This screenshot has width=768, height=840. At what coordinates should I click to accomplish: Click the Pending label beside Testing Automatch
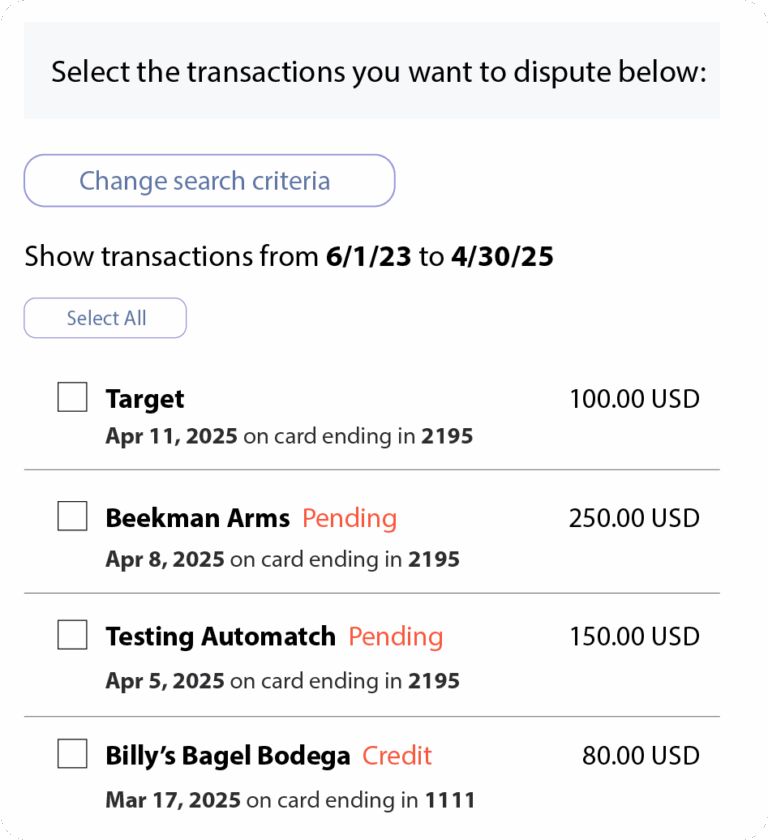click(396, 638)
